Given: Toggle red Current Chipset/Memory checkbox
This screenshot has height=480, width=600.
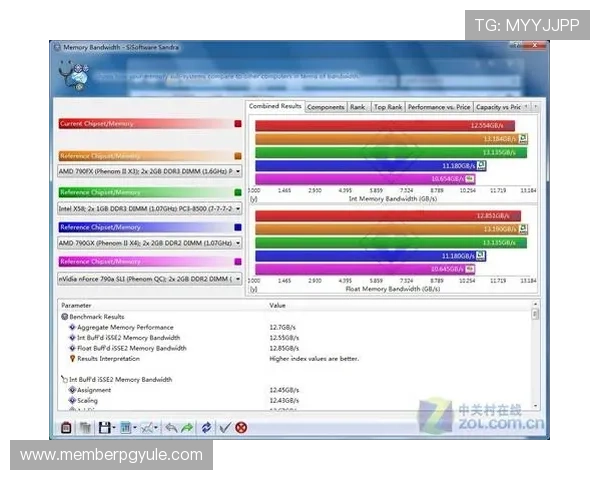Looking at the screenshot, I should tap(238, 124).
